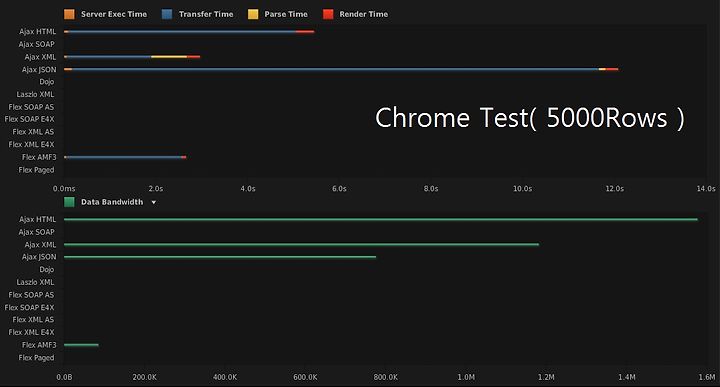
Task: Click Flex SOAP E4X label in Data Bandwidth chart
Action: tap(29, 307)
